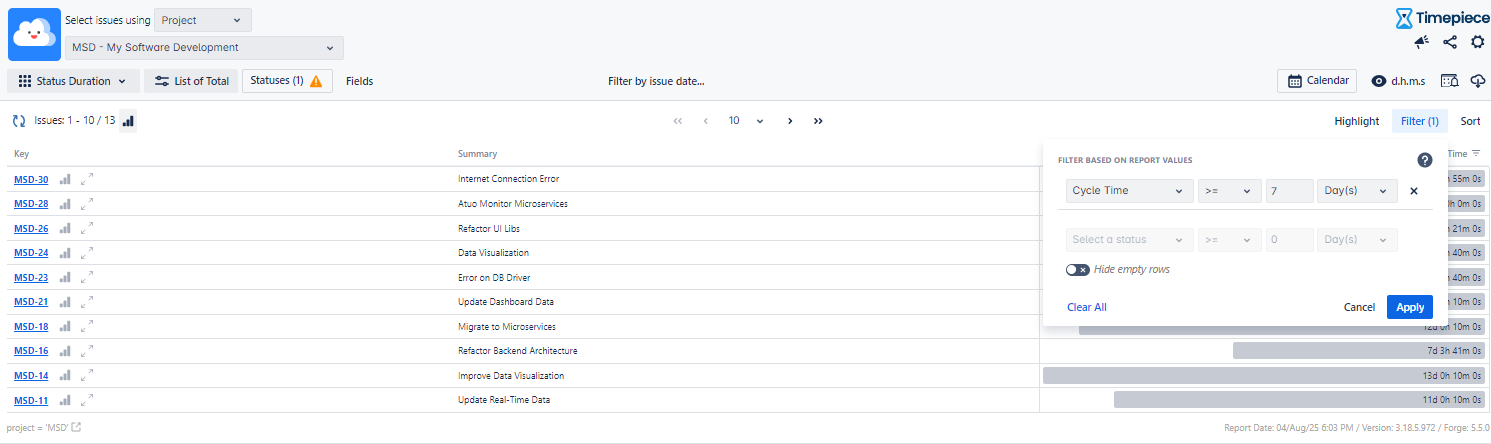Click the cloud download export icon

(x=1477, y=81)
